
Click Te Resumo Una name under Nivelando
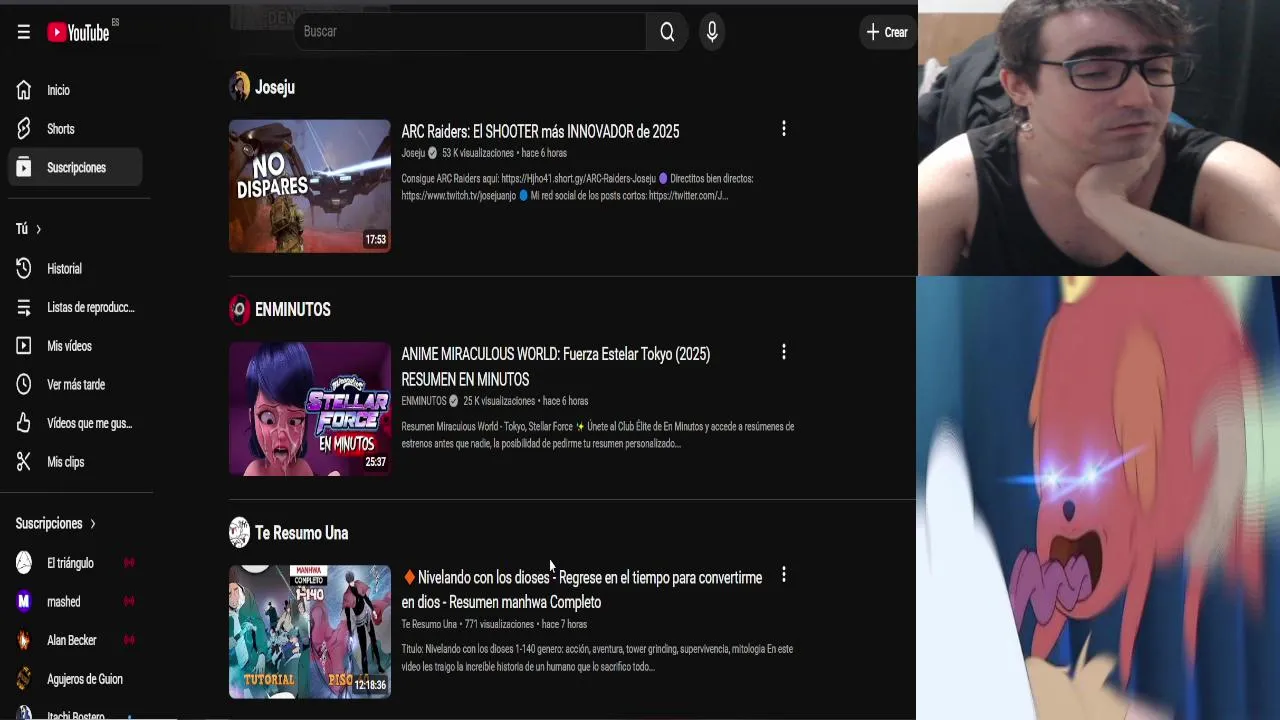click(x=429, y=624)
